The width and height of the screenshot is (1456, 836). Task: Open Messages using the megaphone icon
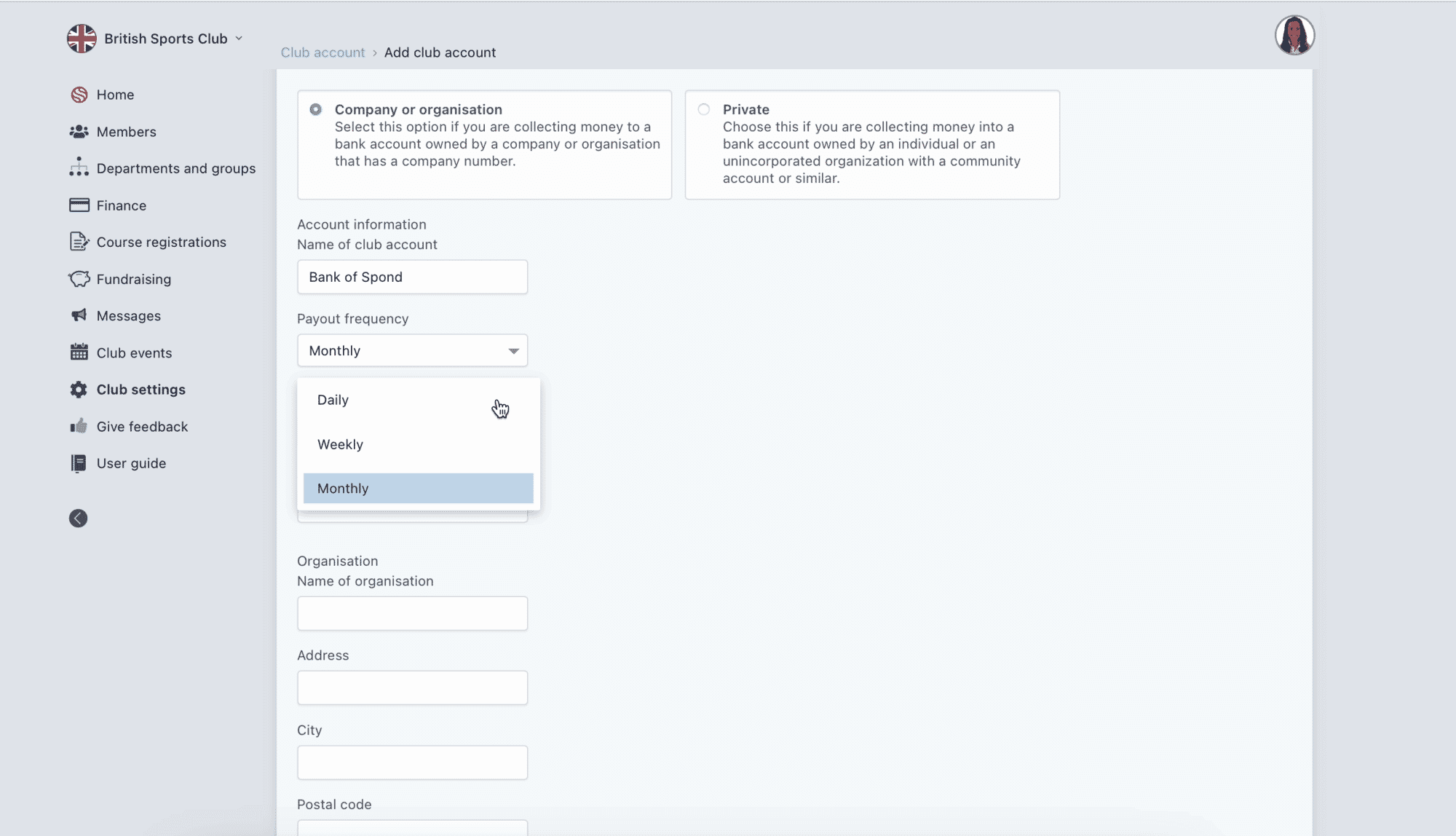pyautogui.click(x=79, y=315)
